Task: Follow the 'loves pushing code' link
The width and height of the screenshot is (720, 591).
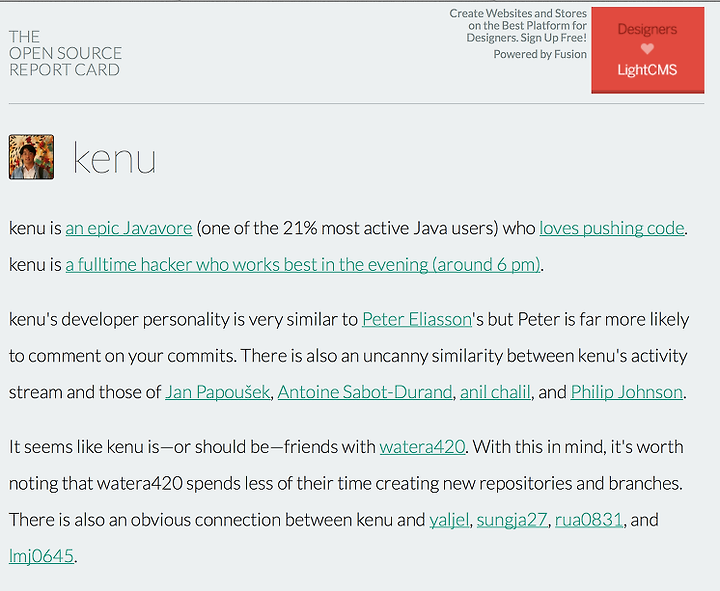Action: [612, 228]
